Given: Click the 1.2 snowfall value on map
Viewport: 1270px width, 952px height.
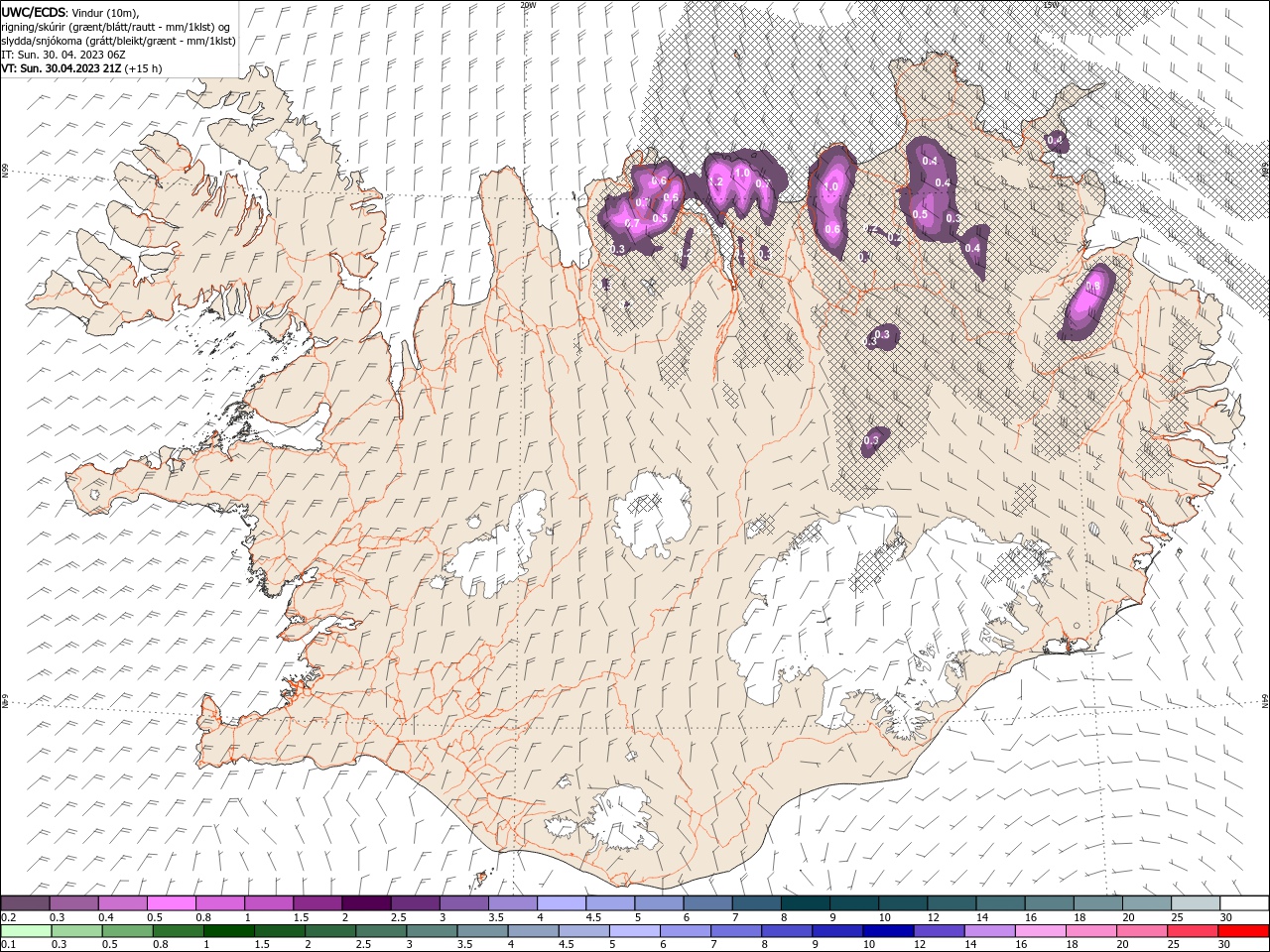Looking at the screenshot, I should [715, 181].
